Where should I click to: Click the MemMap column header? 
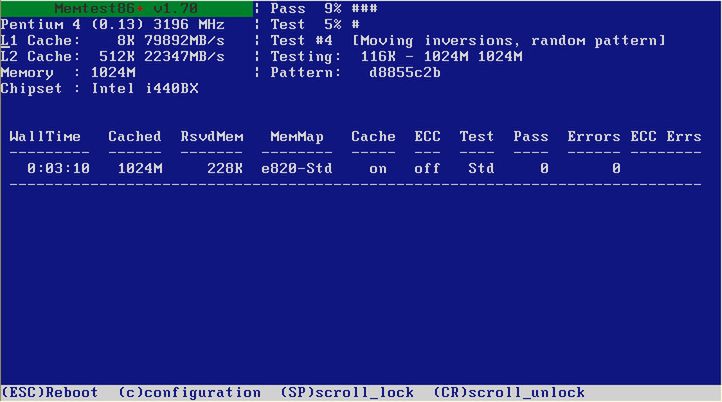coord(297,136)
